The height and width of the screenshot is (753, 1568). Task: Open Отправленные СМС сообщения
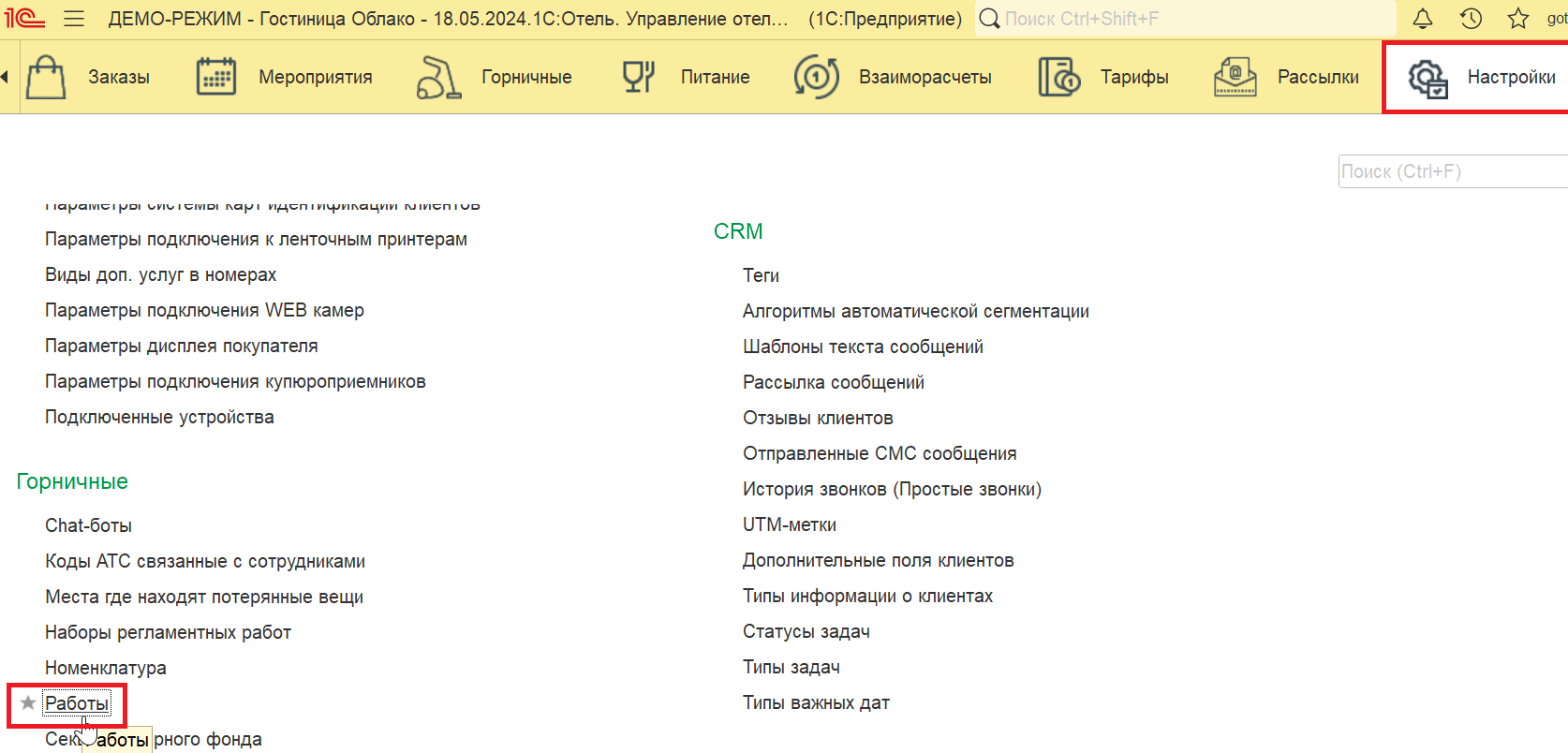point(880,454)
